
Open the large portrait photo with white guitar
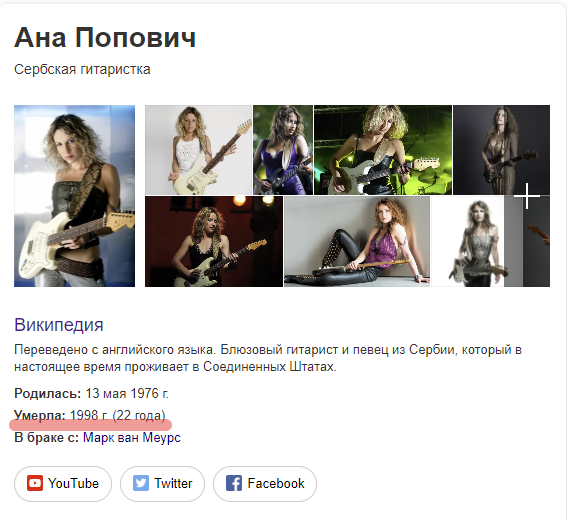[74, 196]
